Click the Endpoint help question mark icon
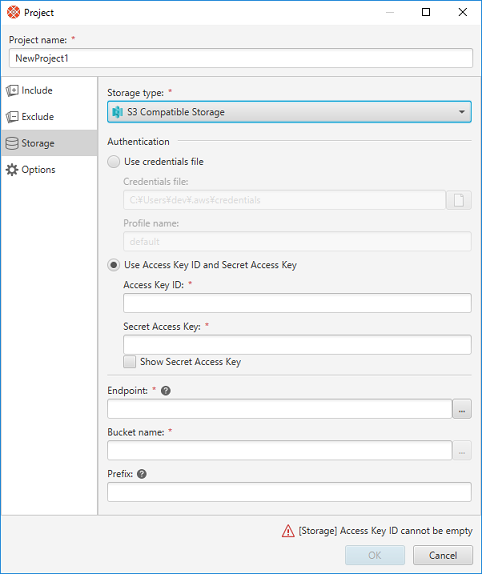Screen dimensions: 482x574 coord(166,391)
